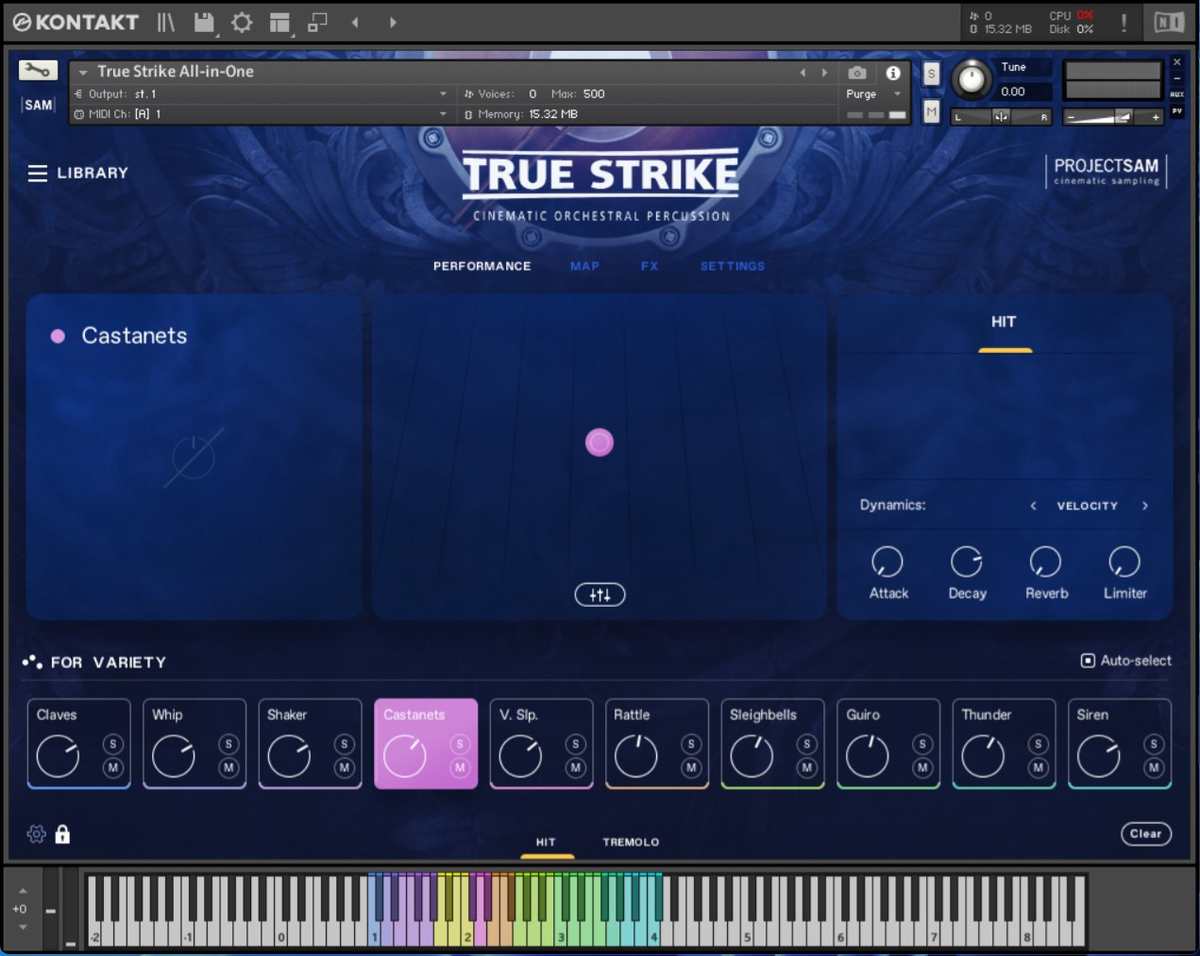This screenshot has height=956, width=1200.
Task: Solo the Rattle slot
Action: pos(691,744)
